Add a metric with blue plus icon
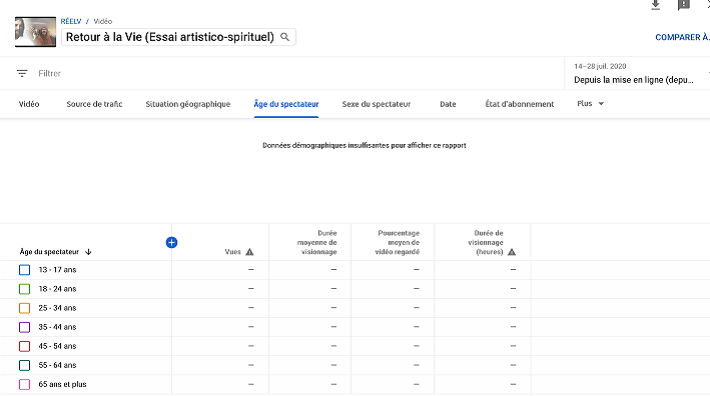The image size is (710, 396). (172, 243)
